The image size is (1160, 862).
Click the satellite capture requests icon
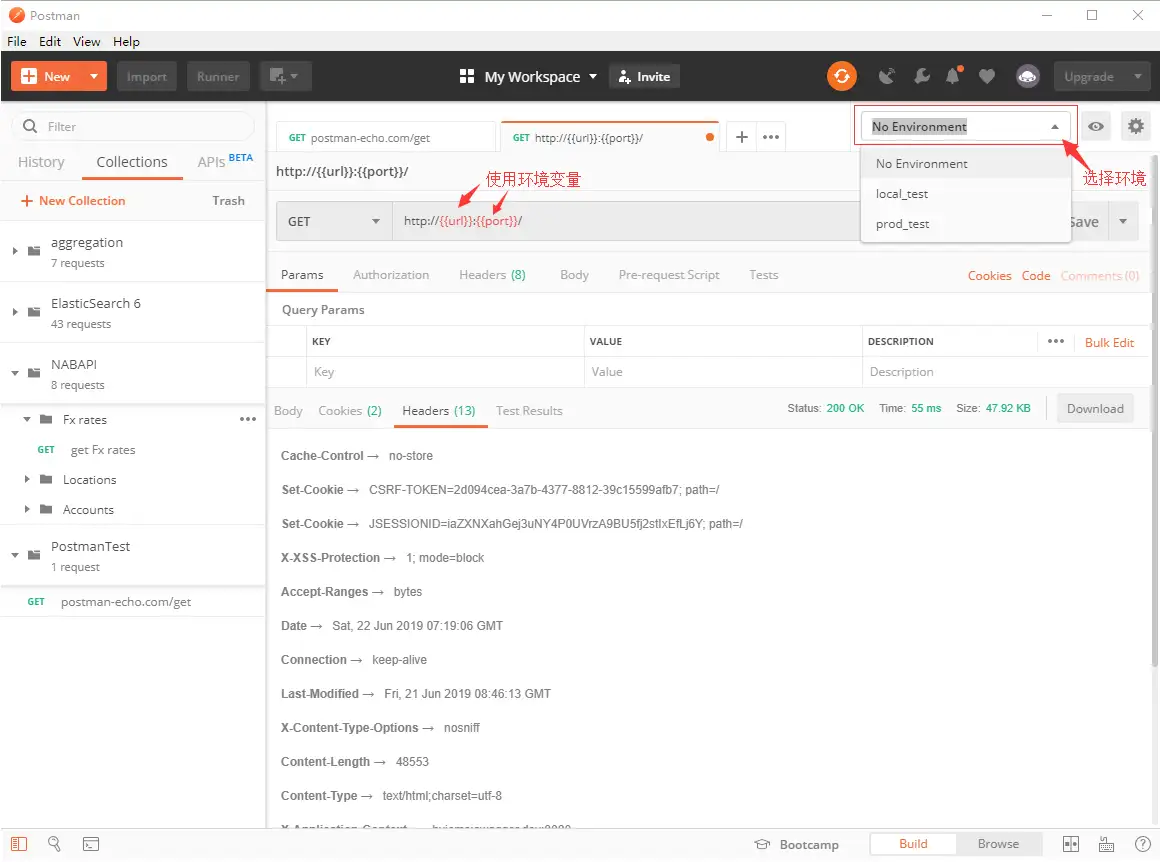886,76
